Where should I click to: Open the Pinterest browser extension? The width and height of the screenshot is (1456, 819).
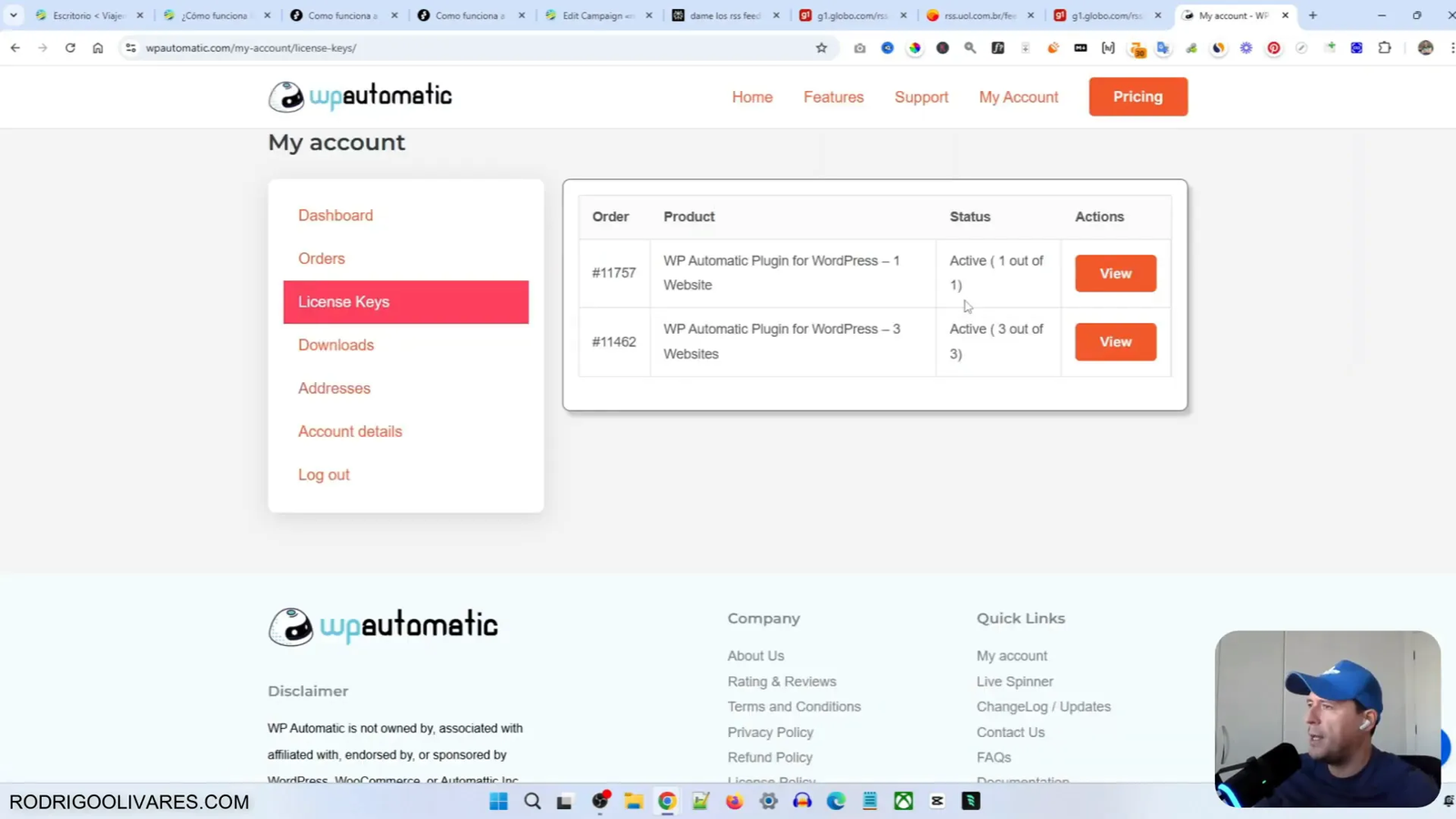click(x=1274, y=47)
